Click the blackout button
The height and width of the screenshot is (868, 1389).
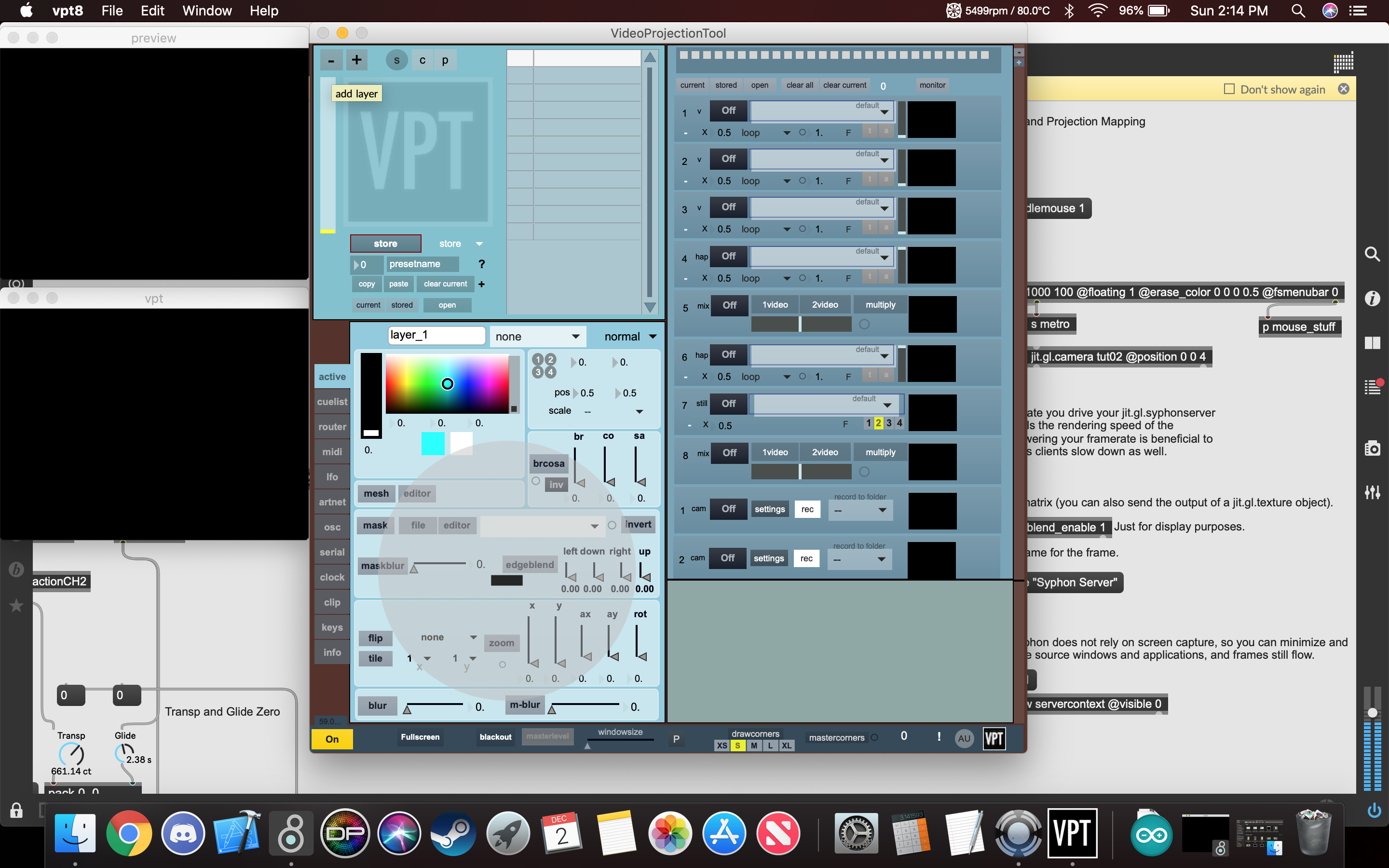pyautogui.click(x=495, y=737)
